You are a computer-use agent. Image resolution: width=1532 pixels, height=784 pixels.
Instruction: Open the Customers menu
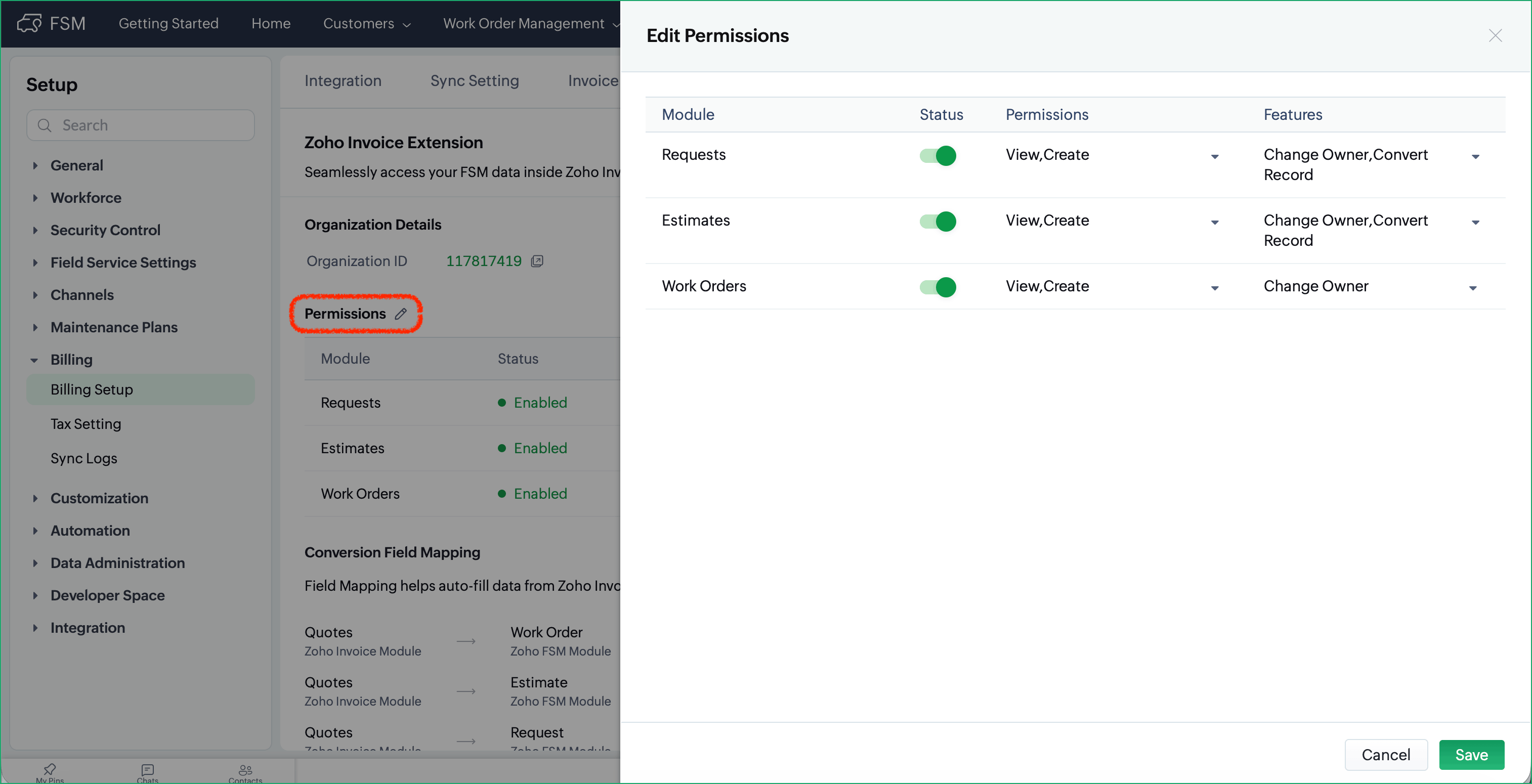(x=366, y=23)
